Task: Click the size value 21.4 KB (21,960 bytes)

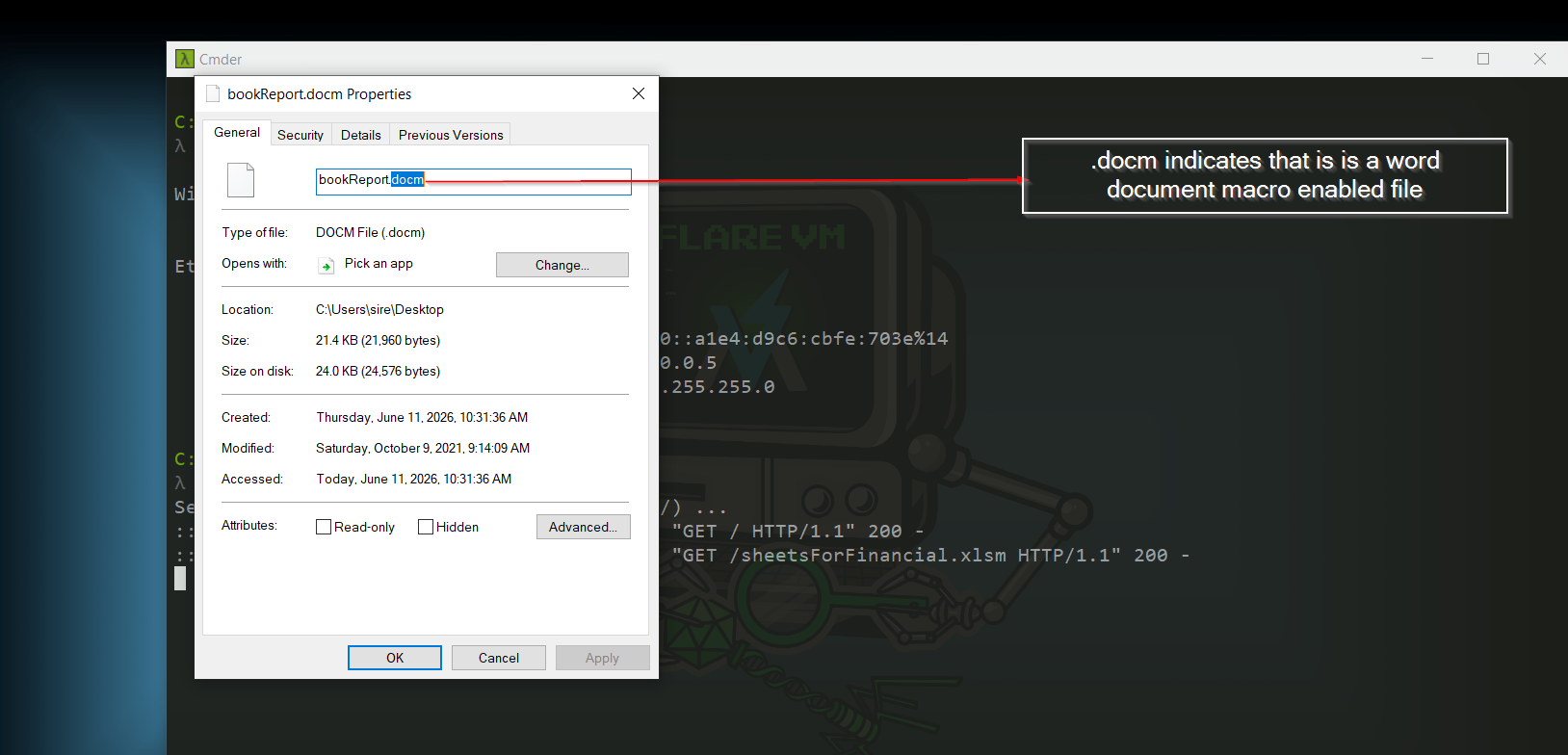Action: coord(378,340)
